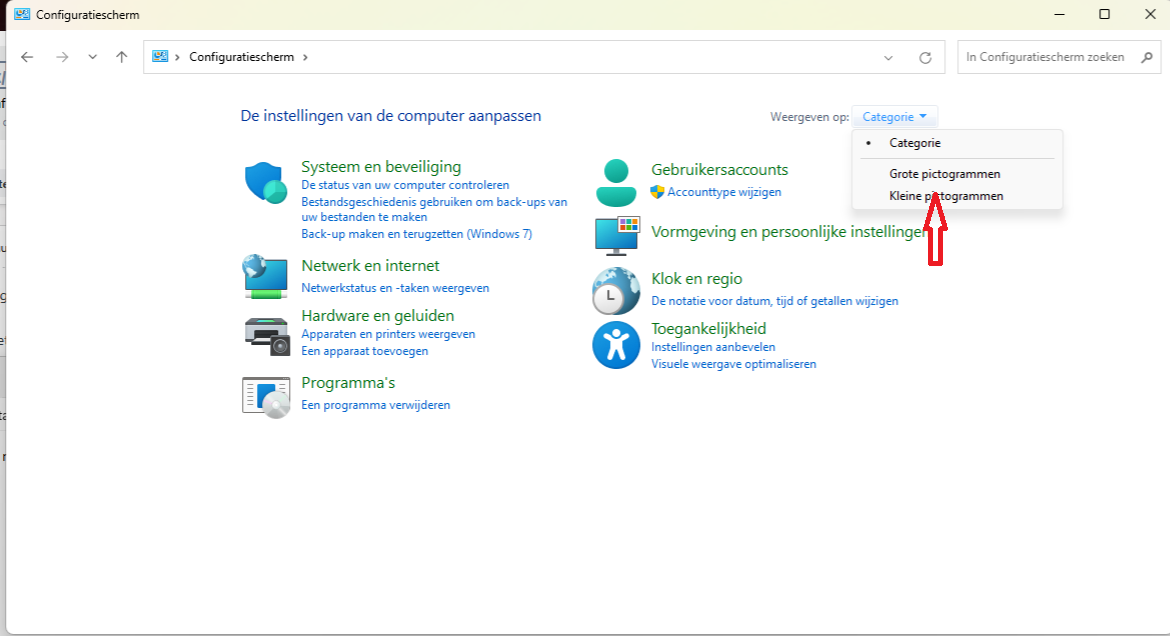
Task: Open the Programma's disc icon
Action: 266,396
